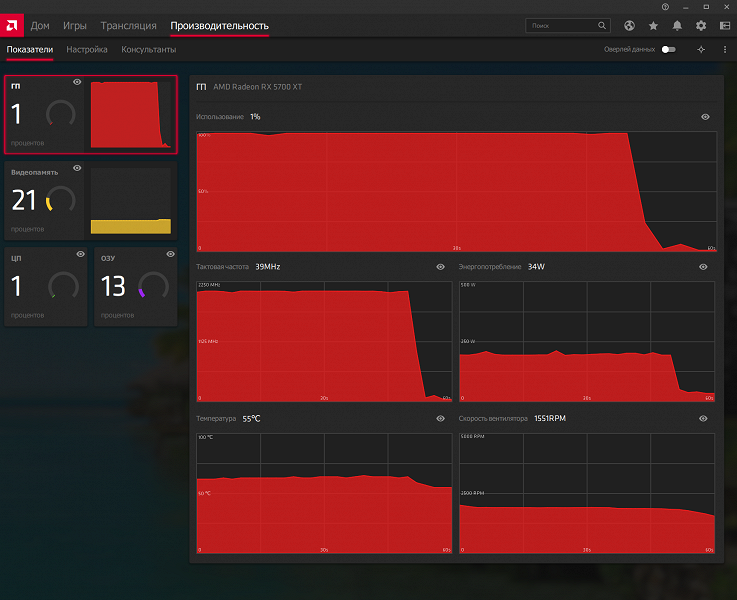
Task: Open the Консультанты sub-tab
Action: 149,49
